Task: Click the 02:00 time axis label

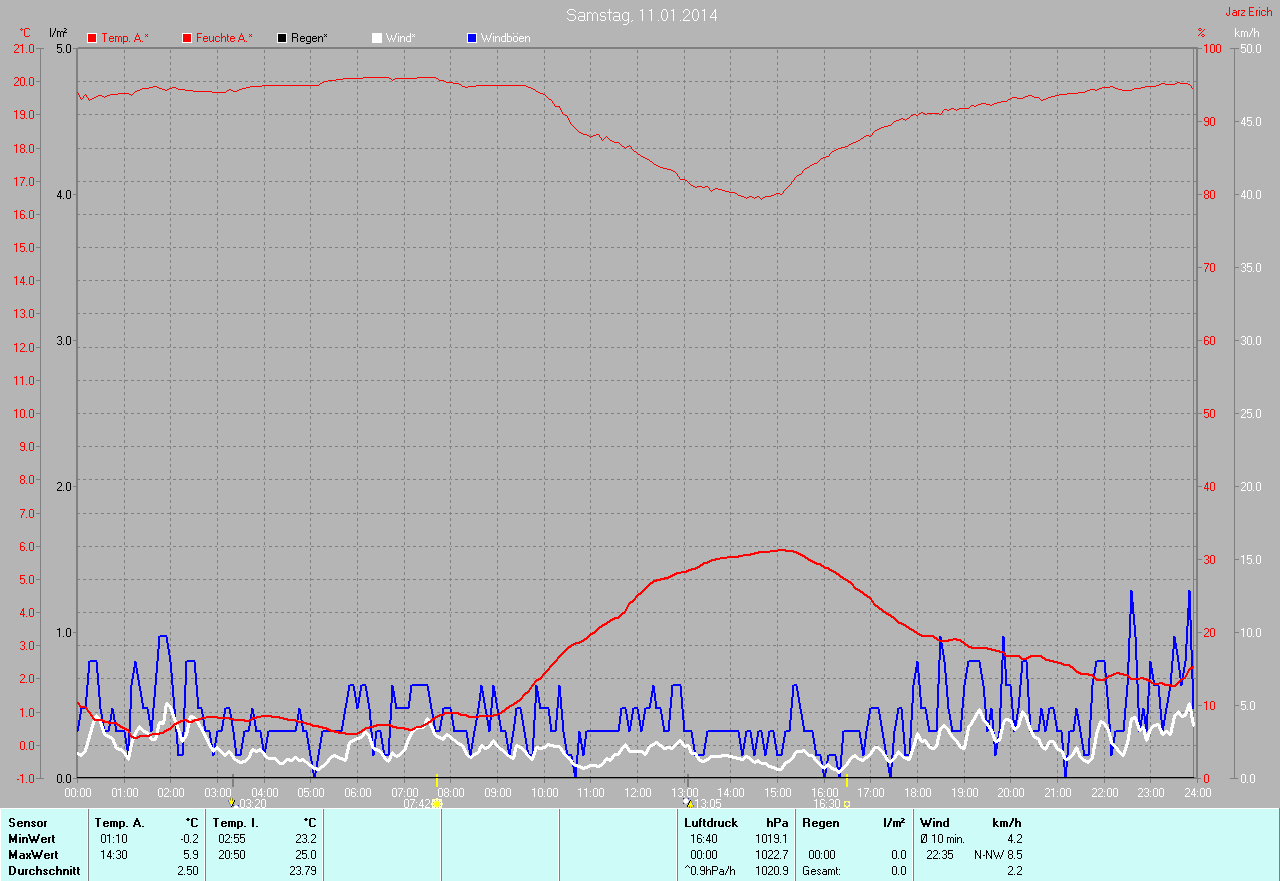Action: 171,792
